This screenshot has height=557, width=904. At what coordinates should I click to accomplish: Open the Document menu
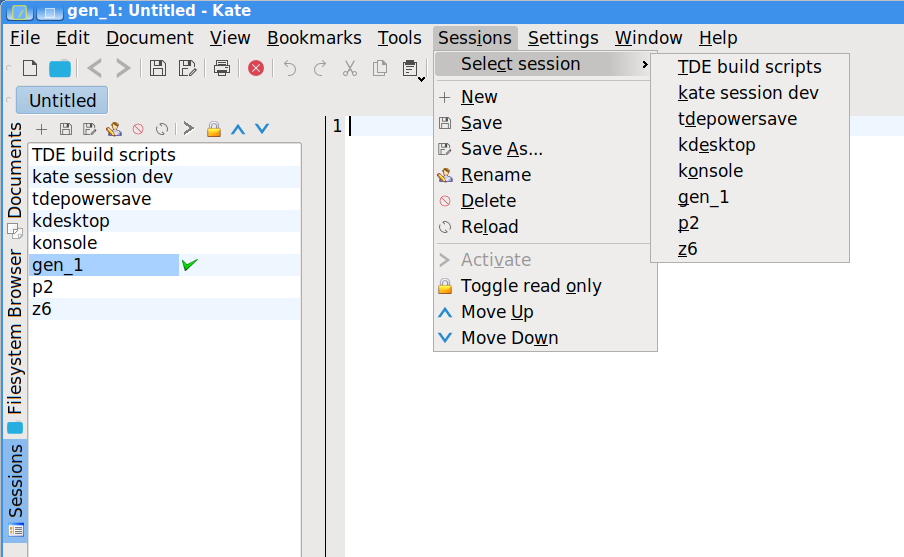click(150, 38)
